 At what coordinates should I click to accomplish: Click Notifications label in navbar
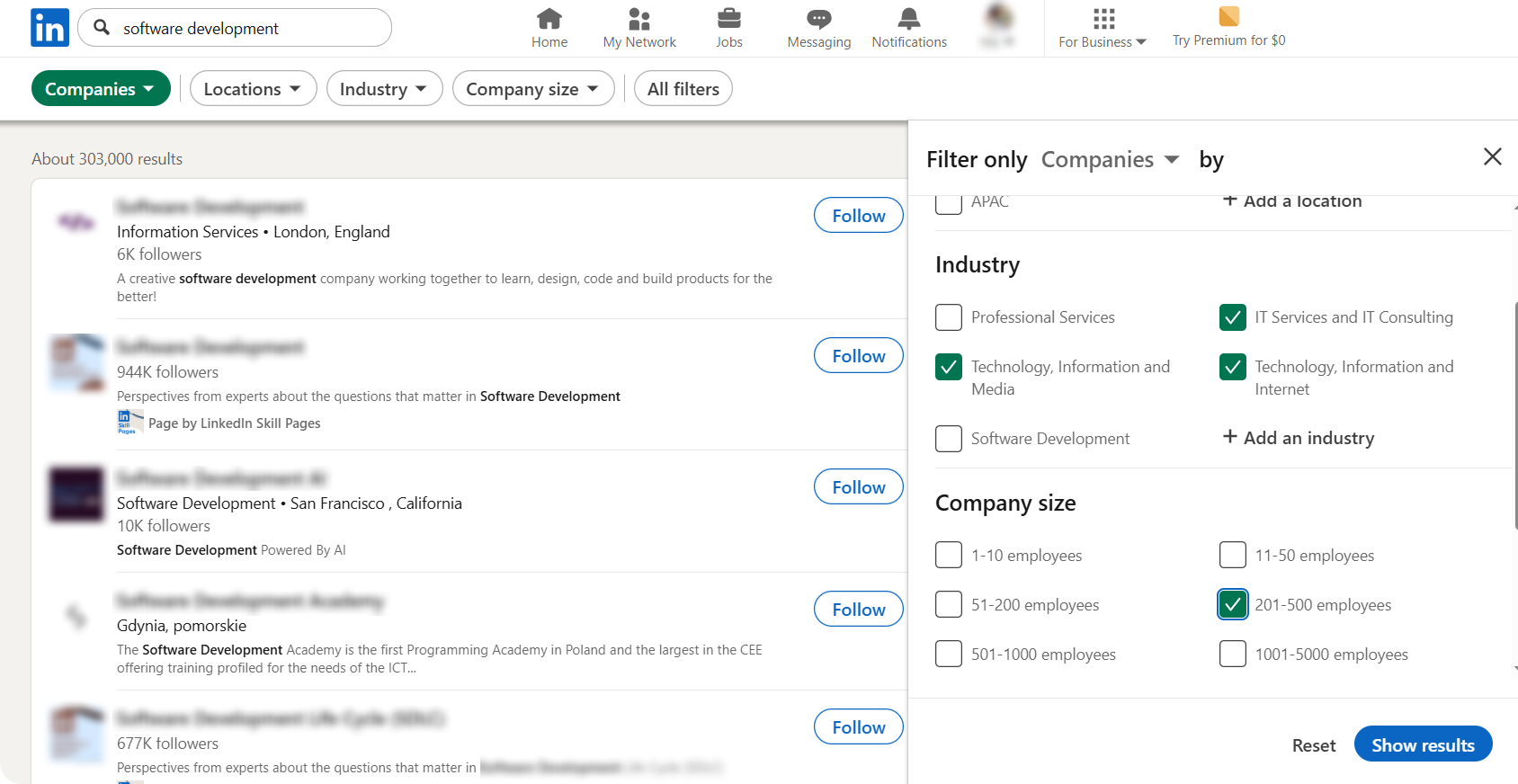pyautogui.click(x=909, y=42)
